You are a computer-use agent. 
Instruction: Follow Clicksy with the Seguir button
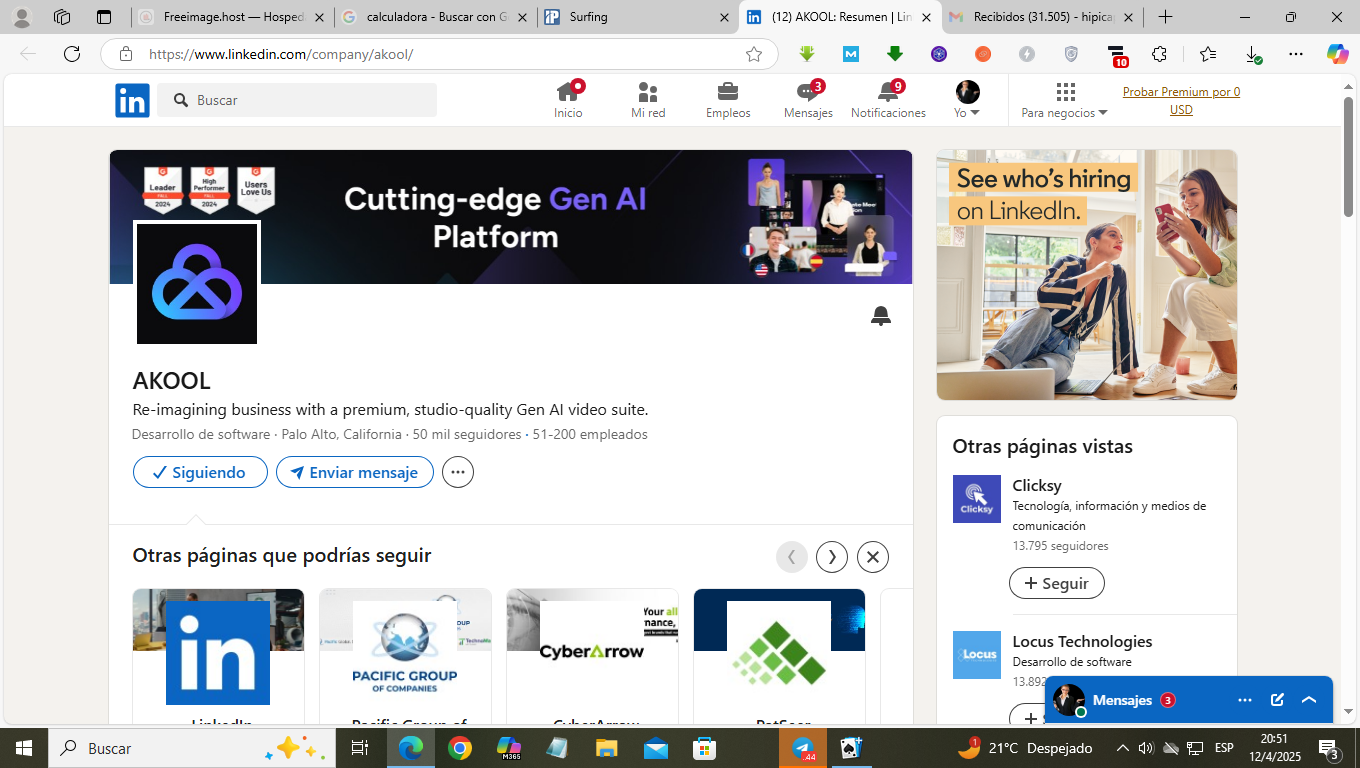pyautogui.click(x=1057, y=583)
